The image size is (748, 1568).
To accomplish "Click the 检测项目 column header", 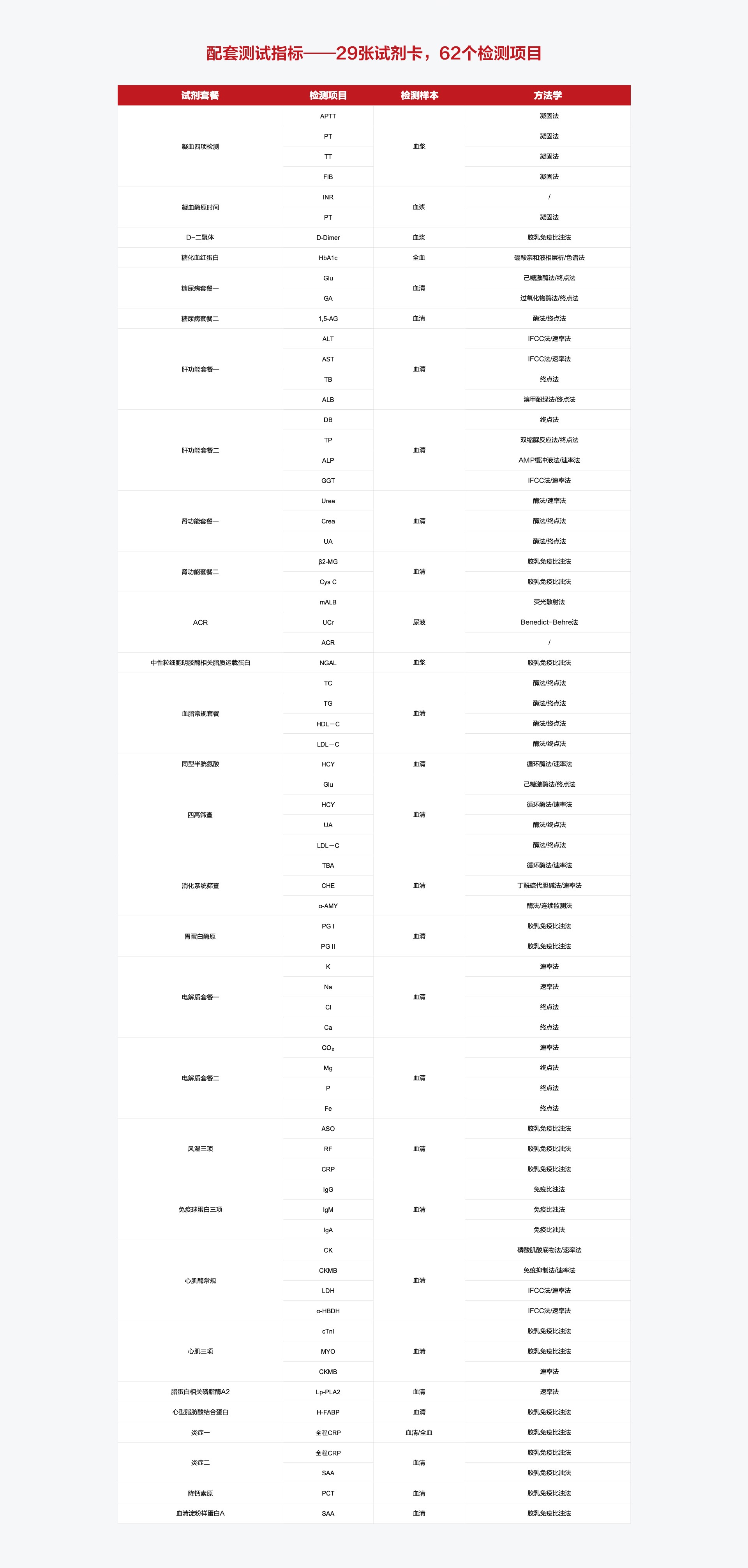I will click(328, 95).
